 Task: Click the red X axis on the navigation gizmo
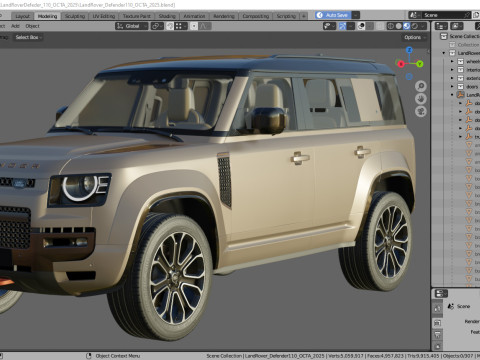pos(401,64)
